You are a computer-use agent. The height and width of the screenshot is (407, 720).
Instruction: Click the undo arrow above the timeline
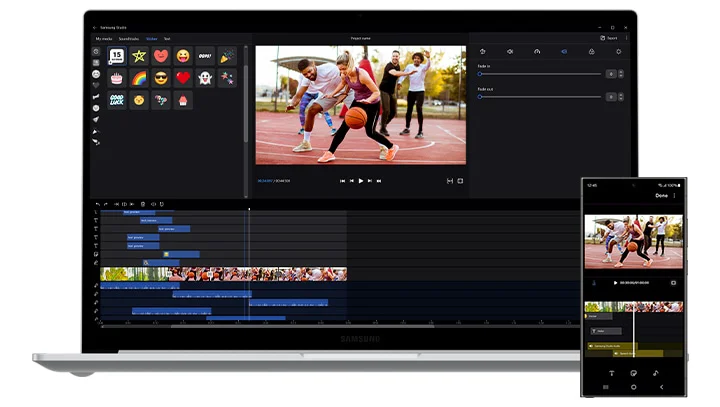click(97, 204)
